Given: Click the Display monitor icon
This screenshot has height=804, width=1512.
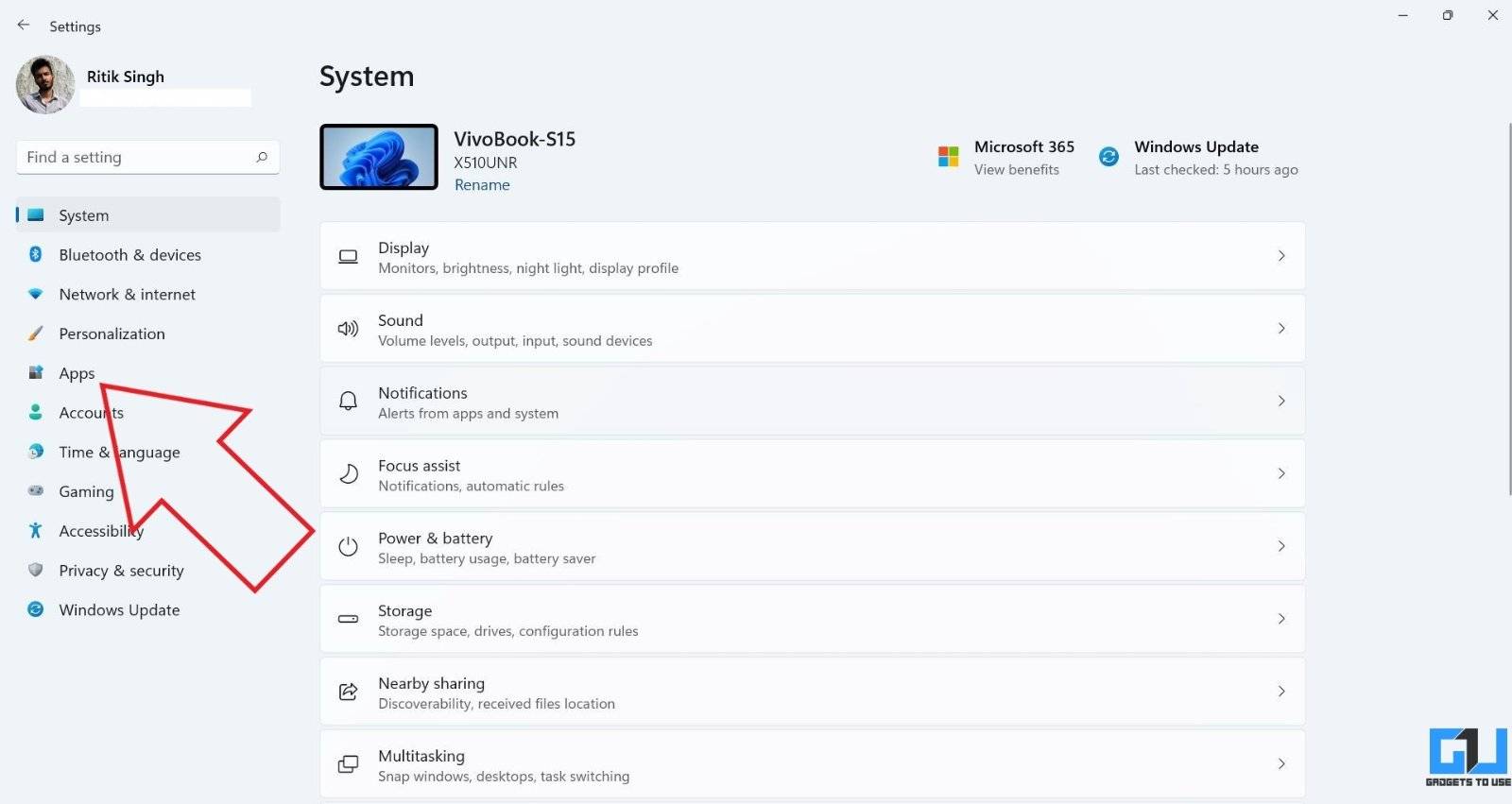Looking at the screenshot, I should [x=348, y=256].
